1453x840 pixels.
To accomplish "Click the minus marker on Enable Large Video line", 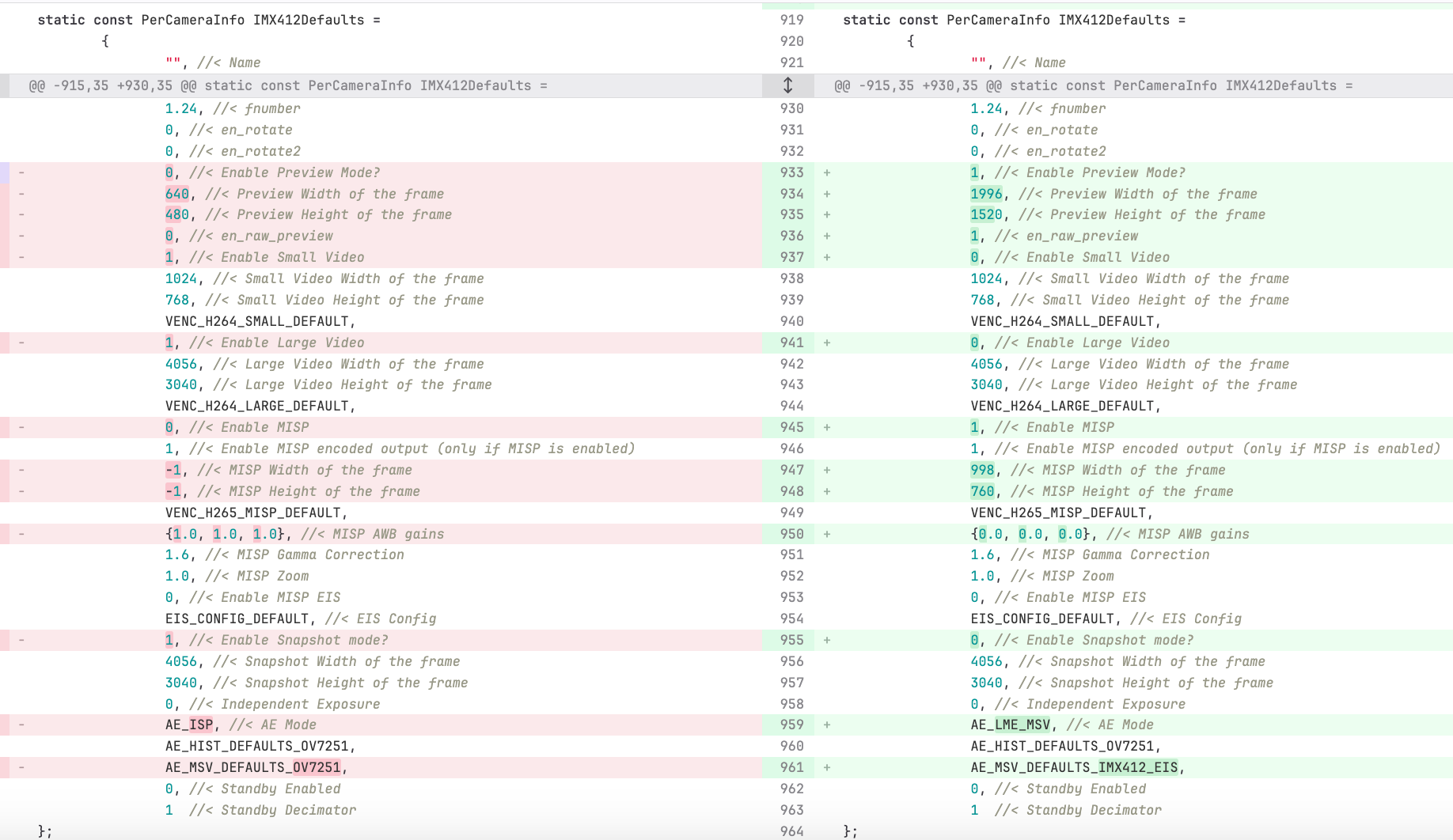I will [x=21, y=342].
